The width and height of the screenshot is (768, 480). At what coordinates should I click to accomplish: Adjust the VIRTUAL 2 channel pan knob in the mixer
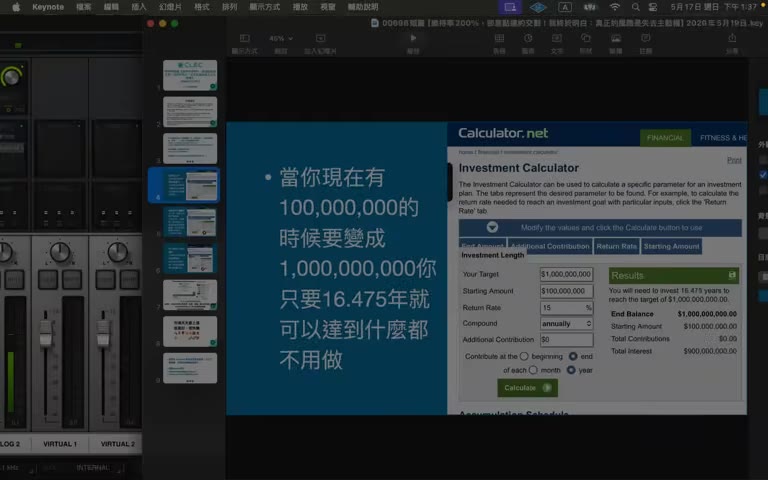click(x=118, y=253)
